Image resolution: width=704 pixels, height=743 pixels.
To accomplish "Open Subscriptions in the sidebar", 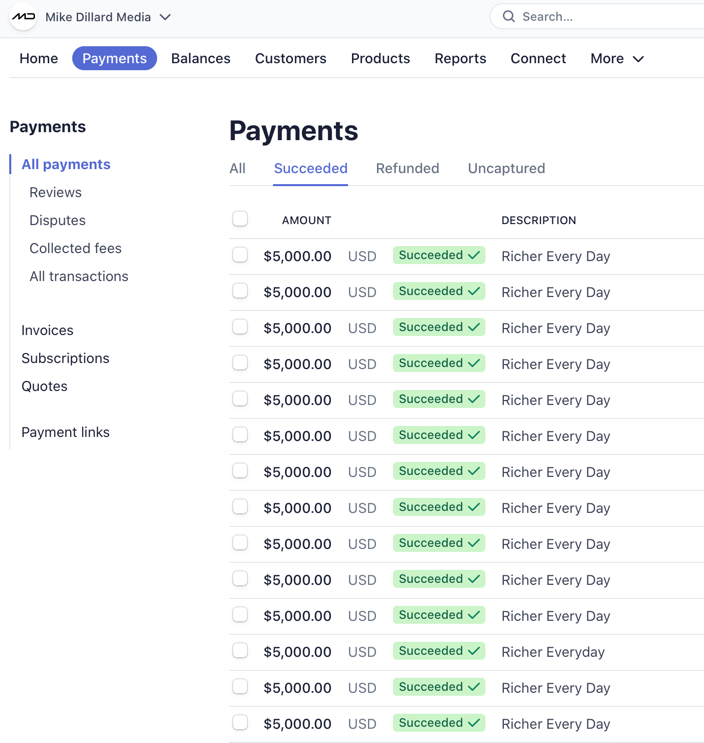I will [x=65, y=358].
